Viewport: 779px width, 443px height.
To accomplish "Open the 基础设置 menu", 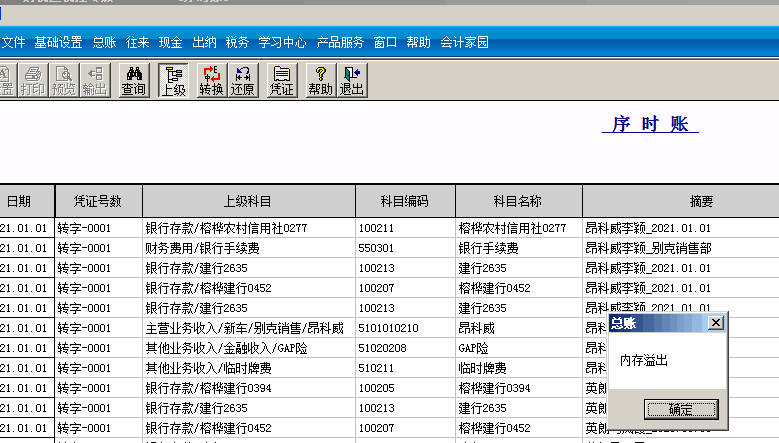I will [x=58, y=42].
